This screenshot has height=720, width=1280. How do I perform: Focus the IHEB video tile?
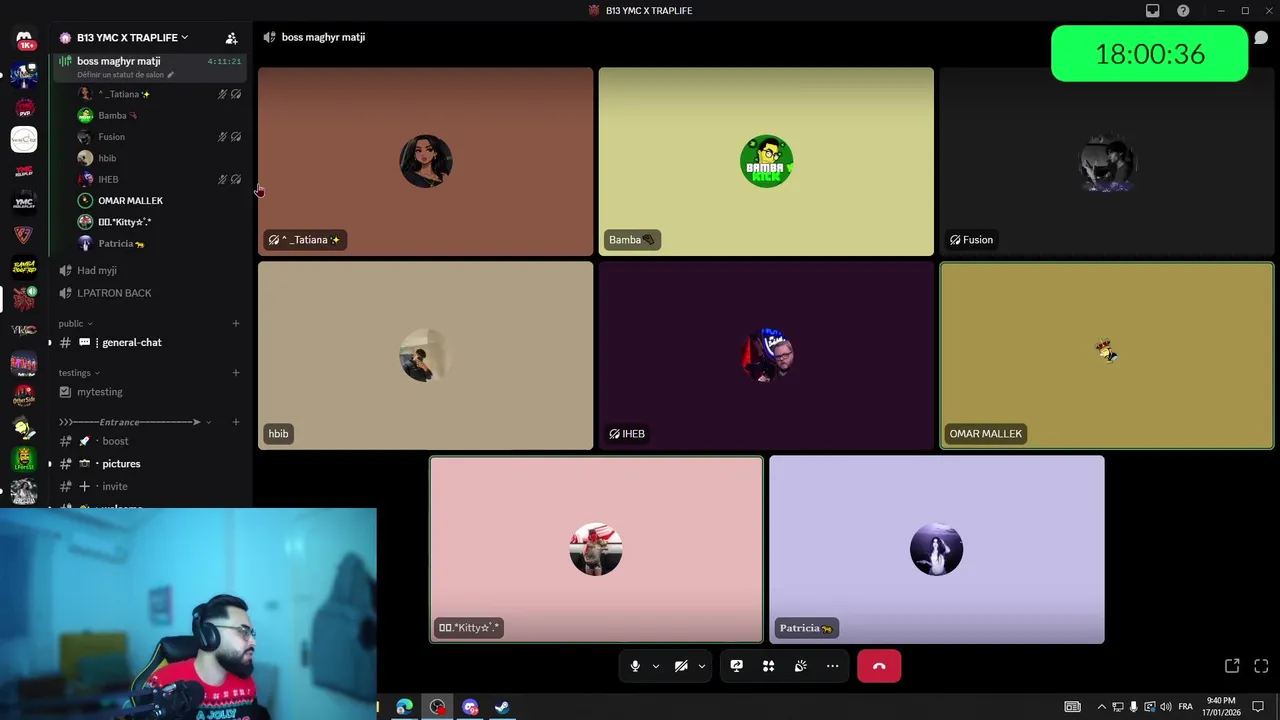[x=766, y=356]
